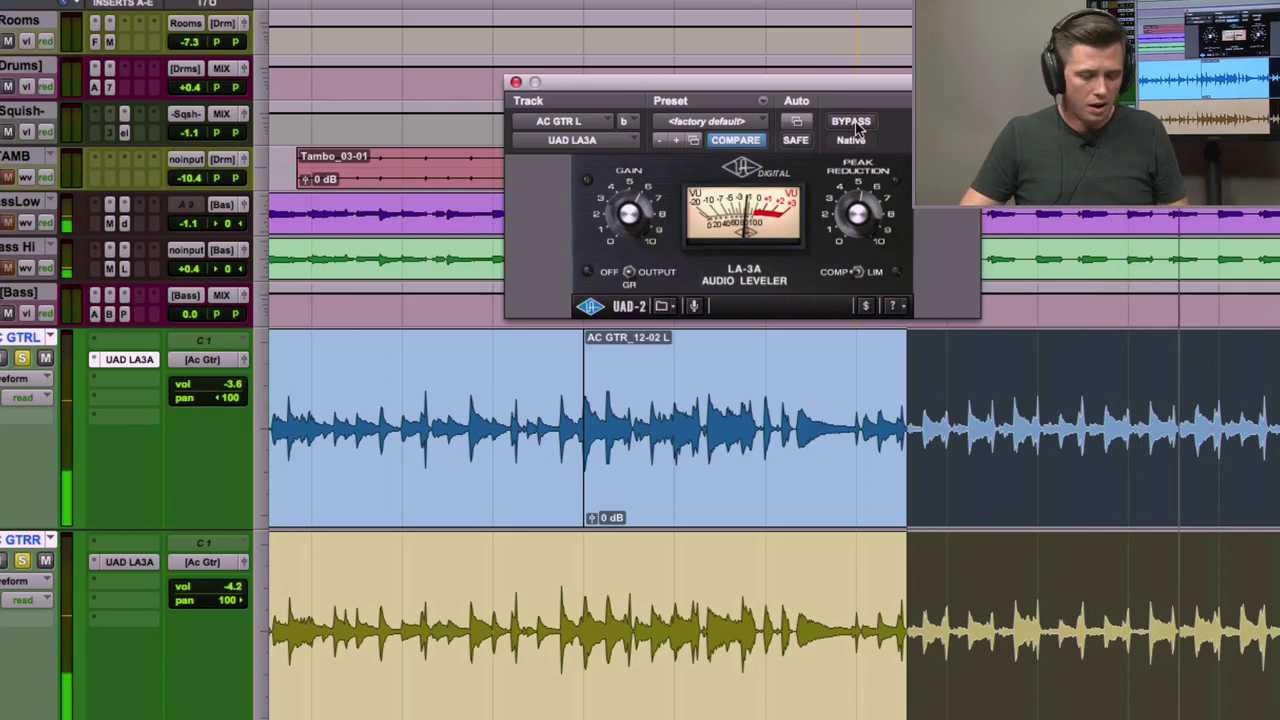The width and height of the screenshot is (1280, 720).
Task: Mute the Bass Hi track
Action: [x=8, y=268]
